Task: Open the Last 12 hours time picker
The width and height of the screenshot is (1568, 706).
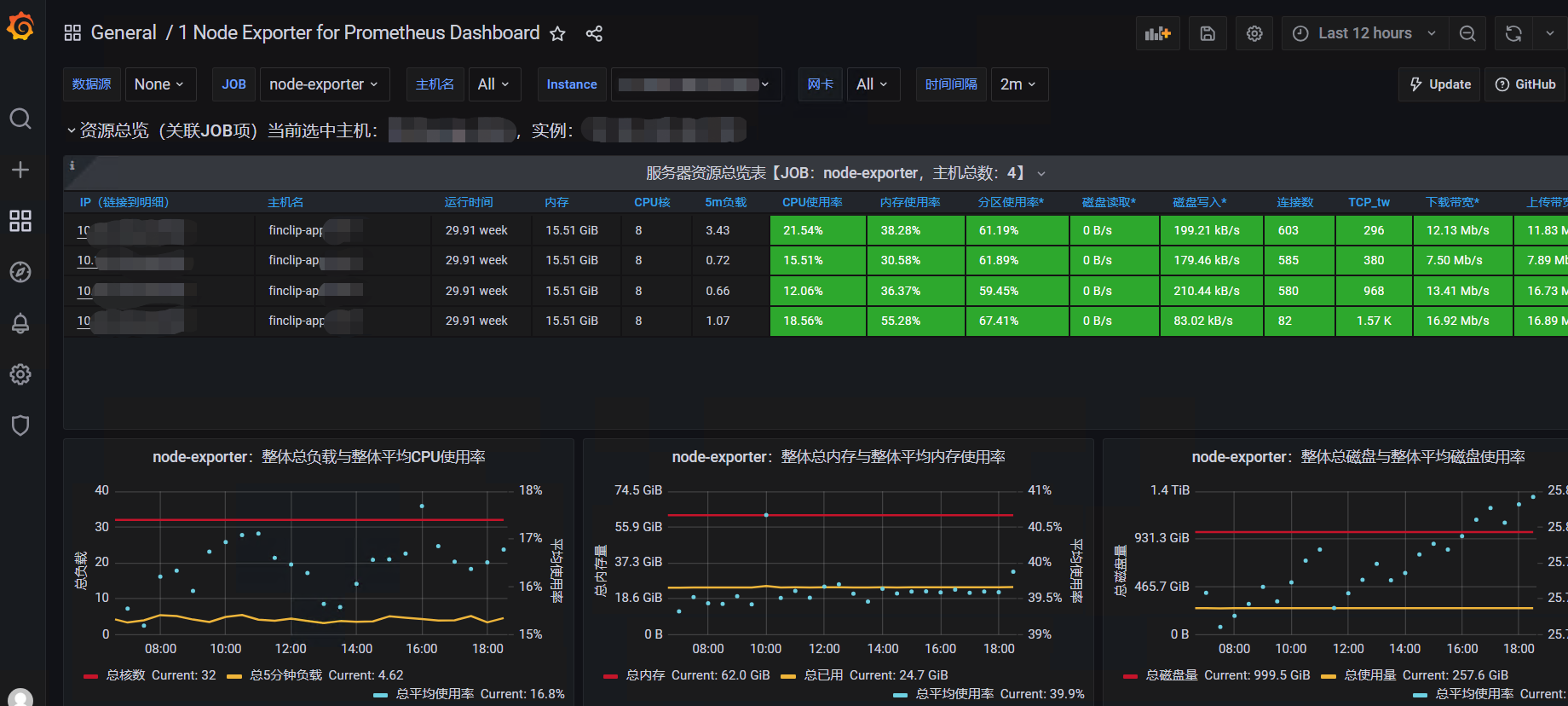Action: 1364,33
